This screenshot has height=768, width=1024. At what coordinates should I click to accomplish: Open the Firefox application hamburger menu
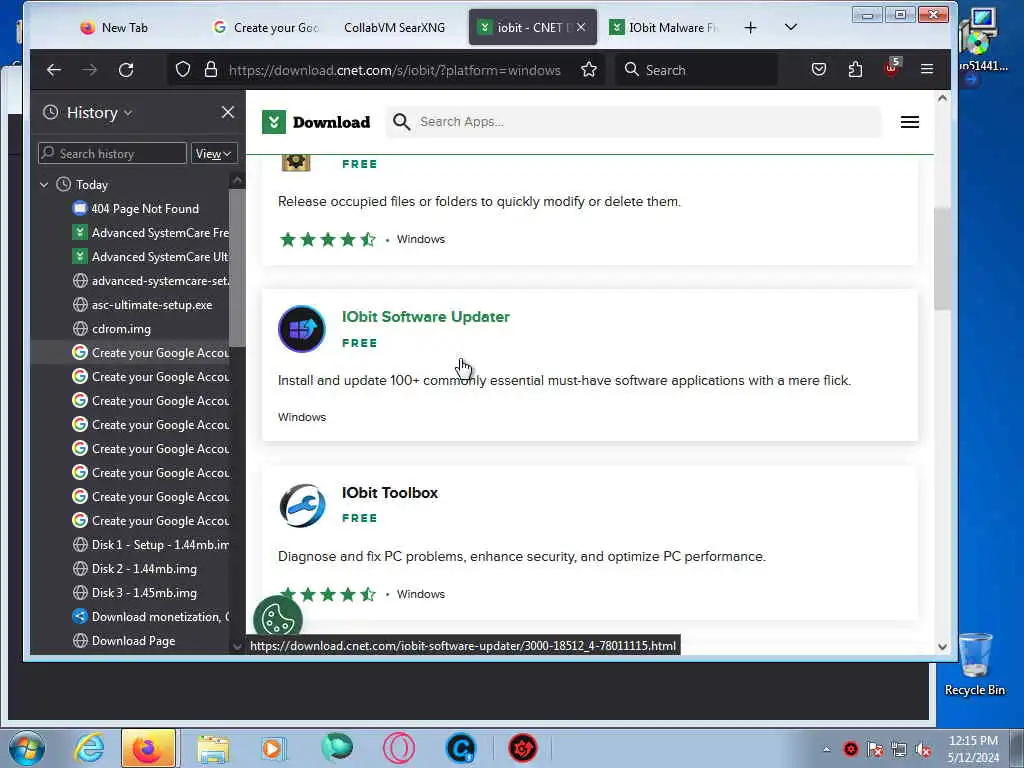coord(927,69)
